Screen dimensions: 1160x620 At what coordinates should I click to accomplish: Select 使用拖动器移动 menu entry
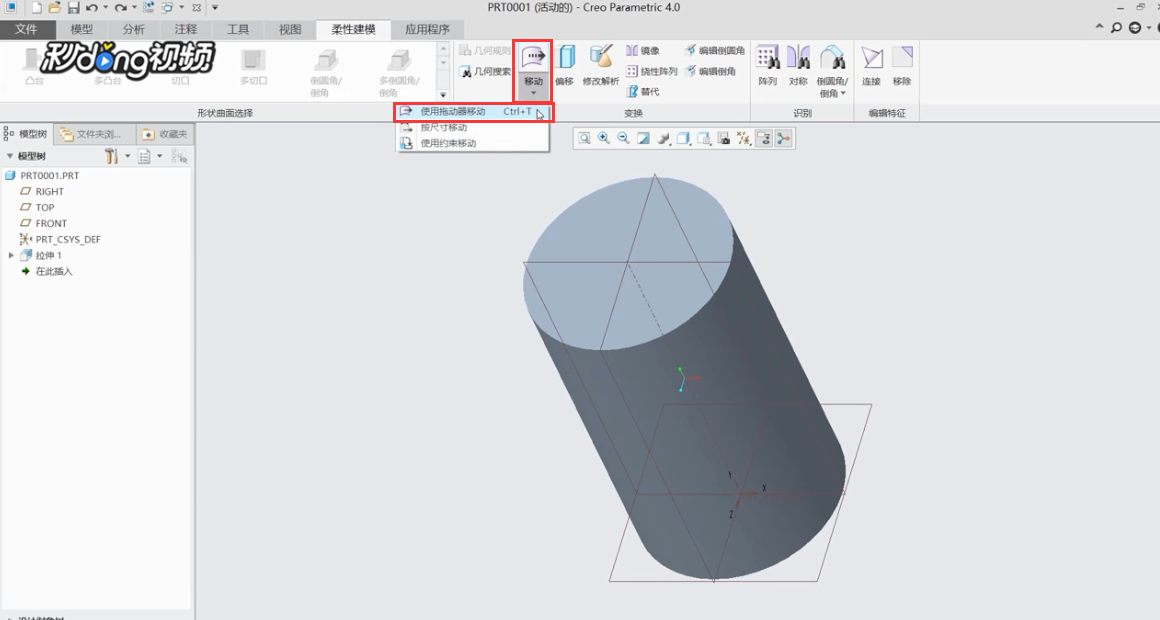point(473,112)
